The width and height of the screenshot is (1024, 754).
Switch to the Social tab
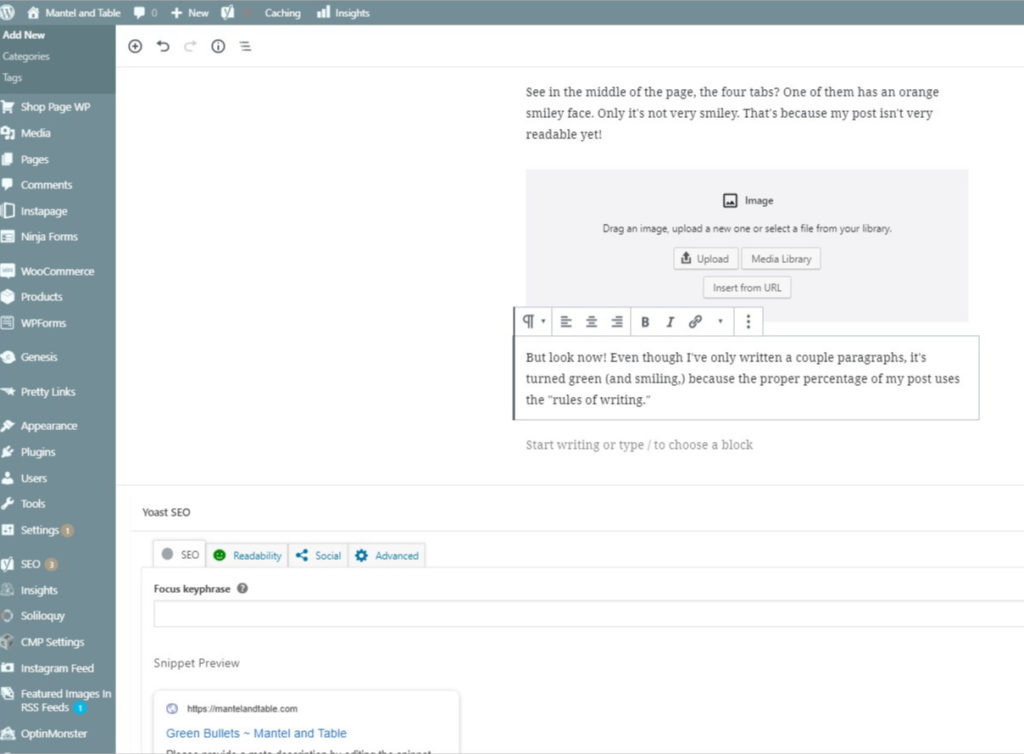(x=318, y=555)
